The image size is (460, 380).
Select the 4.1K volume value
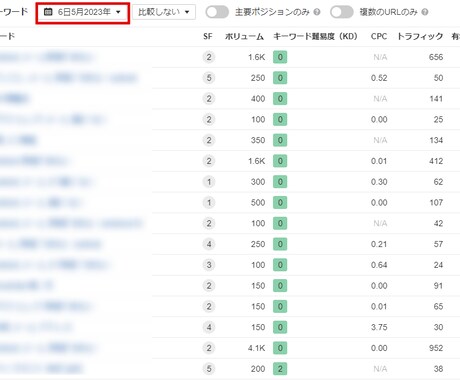point(256,348)
